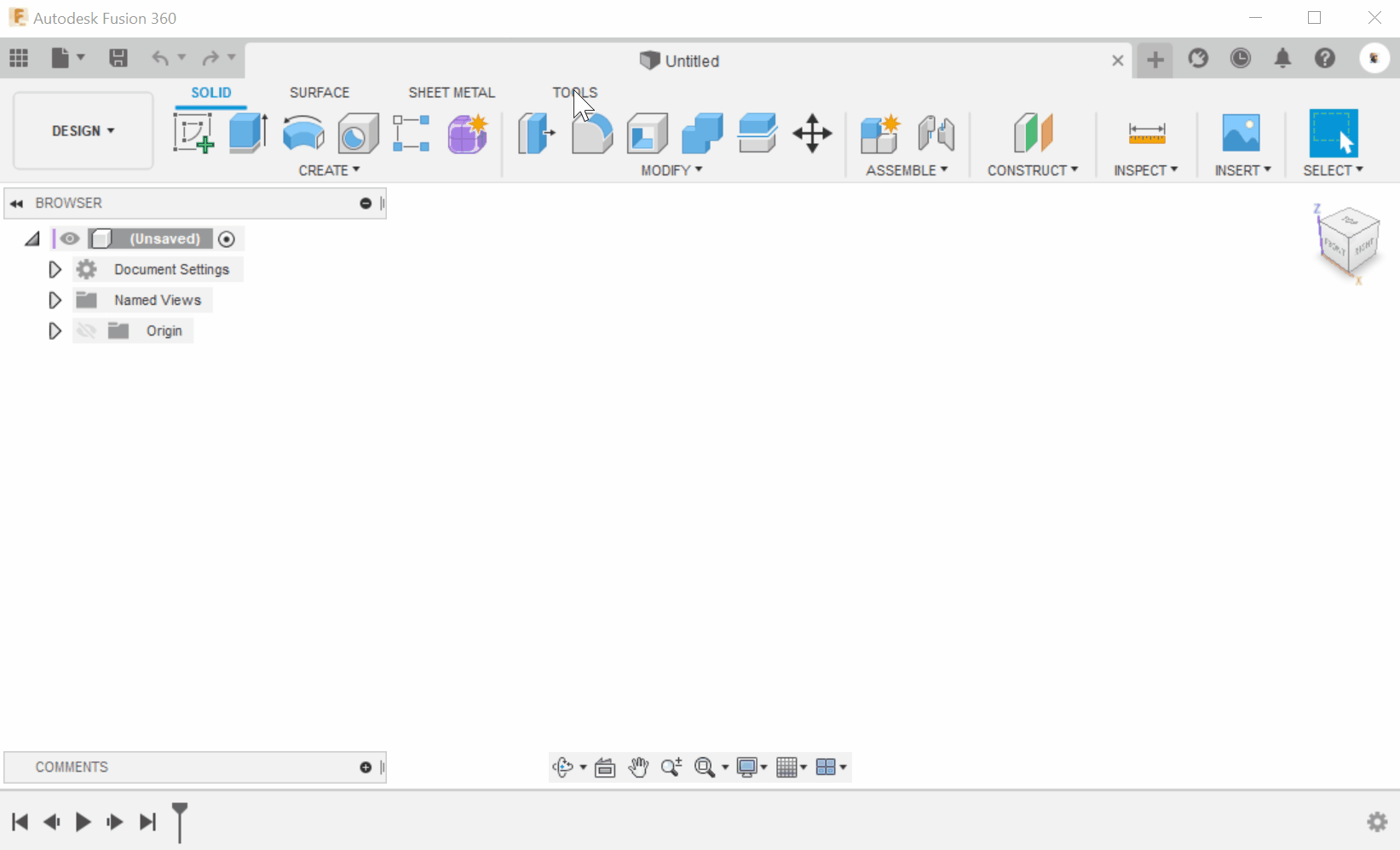Open the Help question mark menu
This screenshot has height=850, width=1400.
point(1325,58)
